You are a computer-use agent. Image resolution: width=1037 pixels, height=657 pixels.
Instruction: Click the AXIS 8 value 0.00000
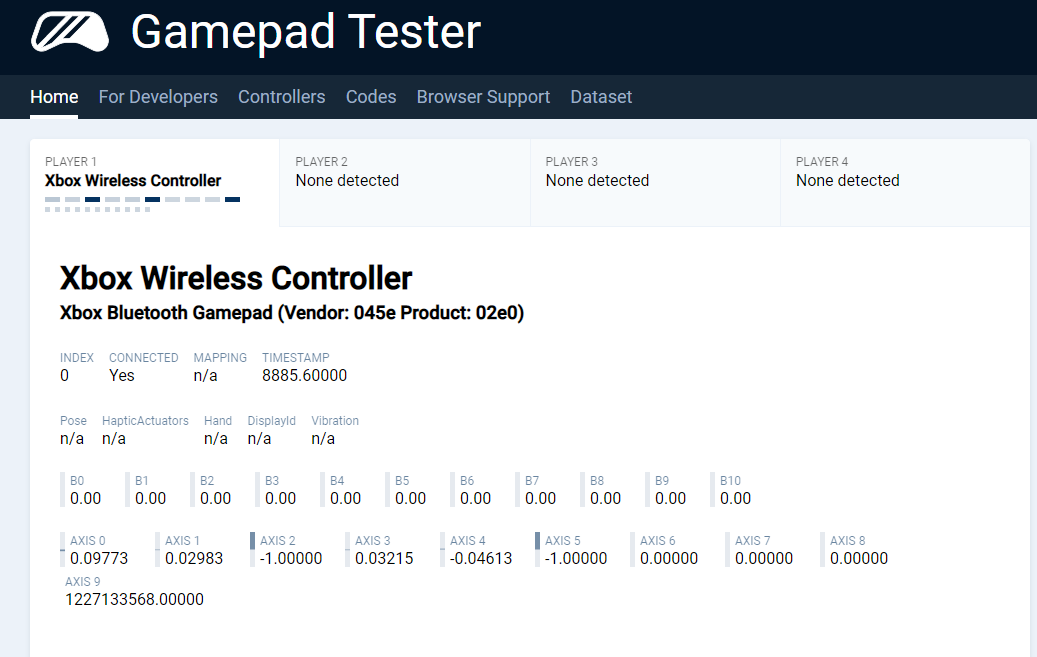pos(859,558)
